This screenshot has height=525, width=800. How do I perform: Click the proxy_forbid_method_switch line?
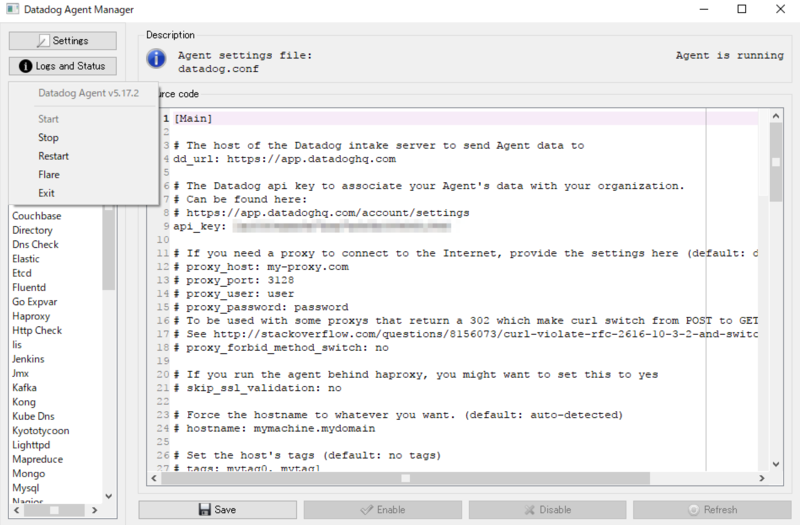281,347
